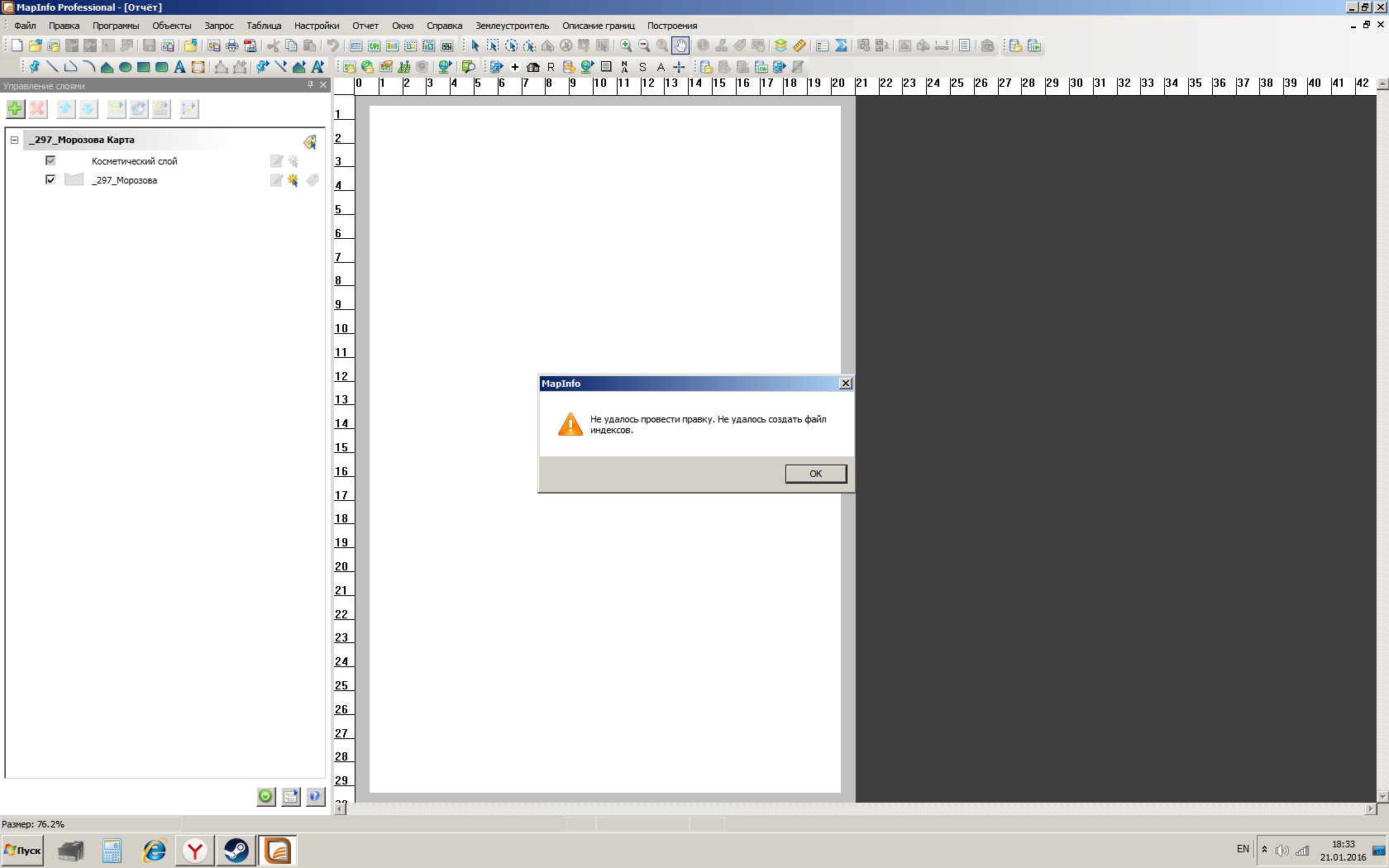Toggle visibility checkbox of _297_Морозова layer

coord(50,179)
